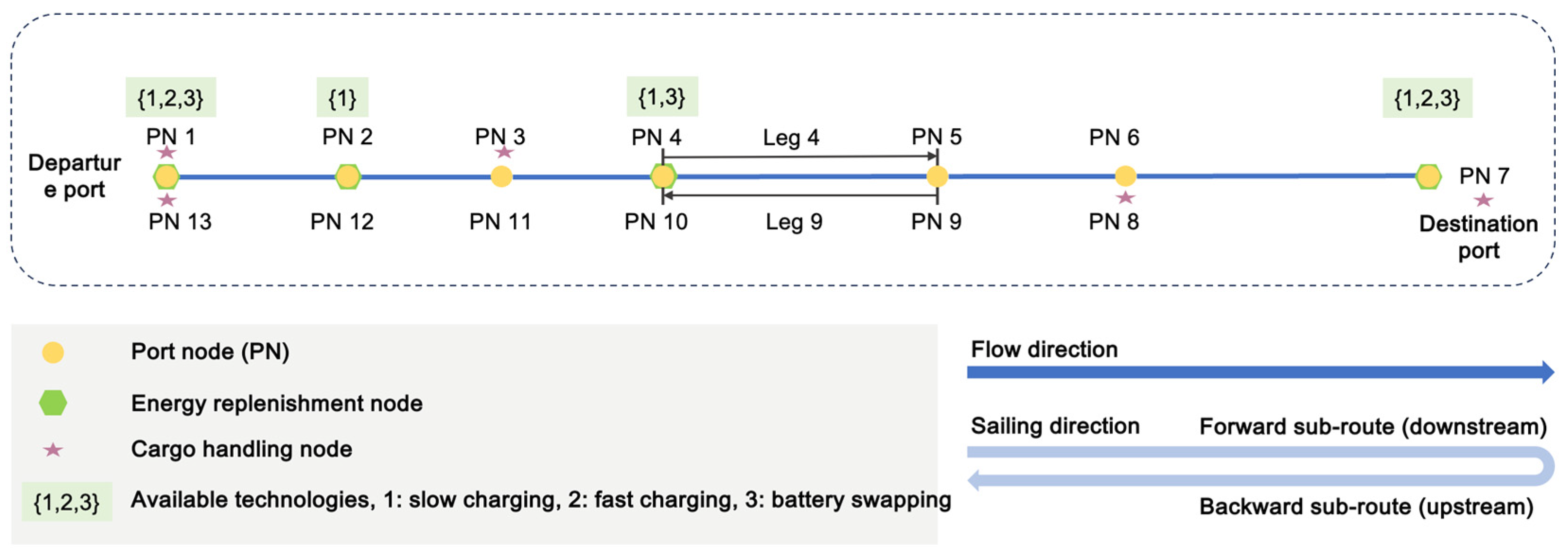Click the {1} technology box above PN 2
The width and height of the screenshot is (1568, 557).
pos(342,97)
